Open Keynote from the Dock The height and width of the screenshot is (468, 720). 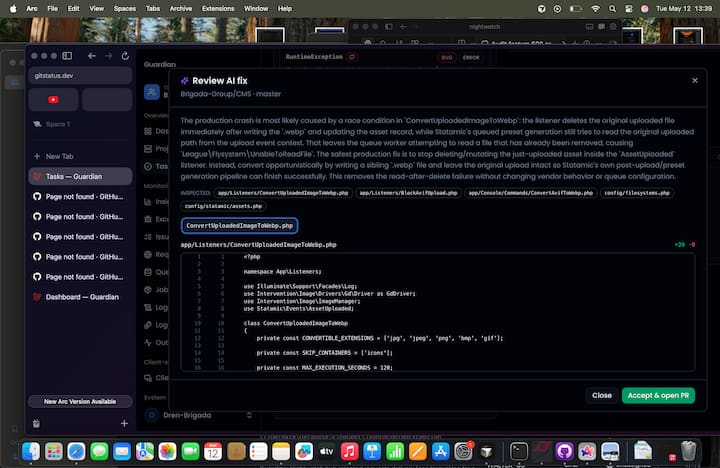tap(372, 451)
